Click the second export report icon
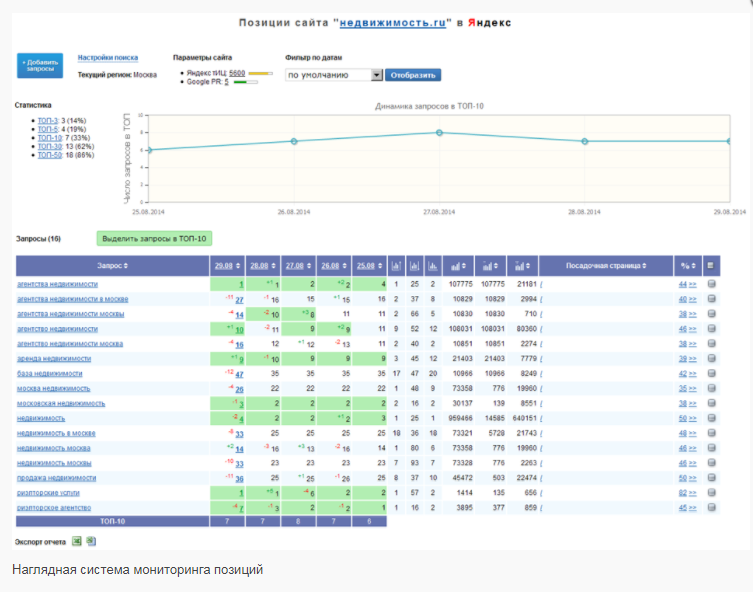The image size is (753, 592). click(90, 541)
